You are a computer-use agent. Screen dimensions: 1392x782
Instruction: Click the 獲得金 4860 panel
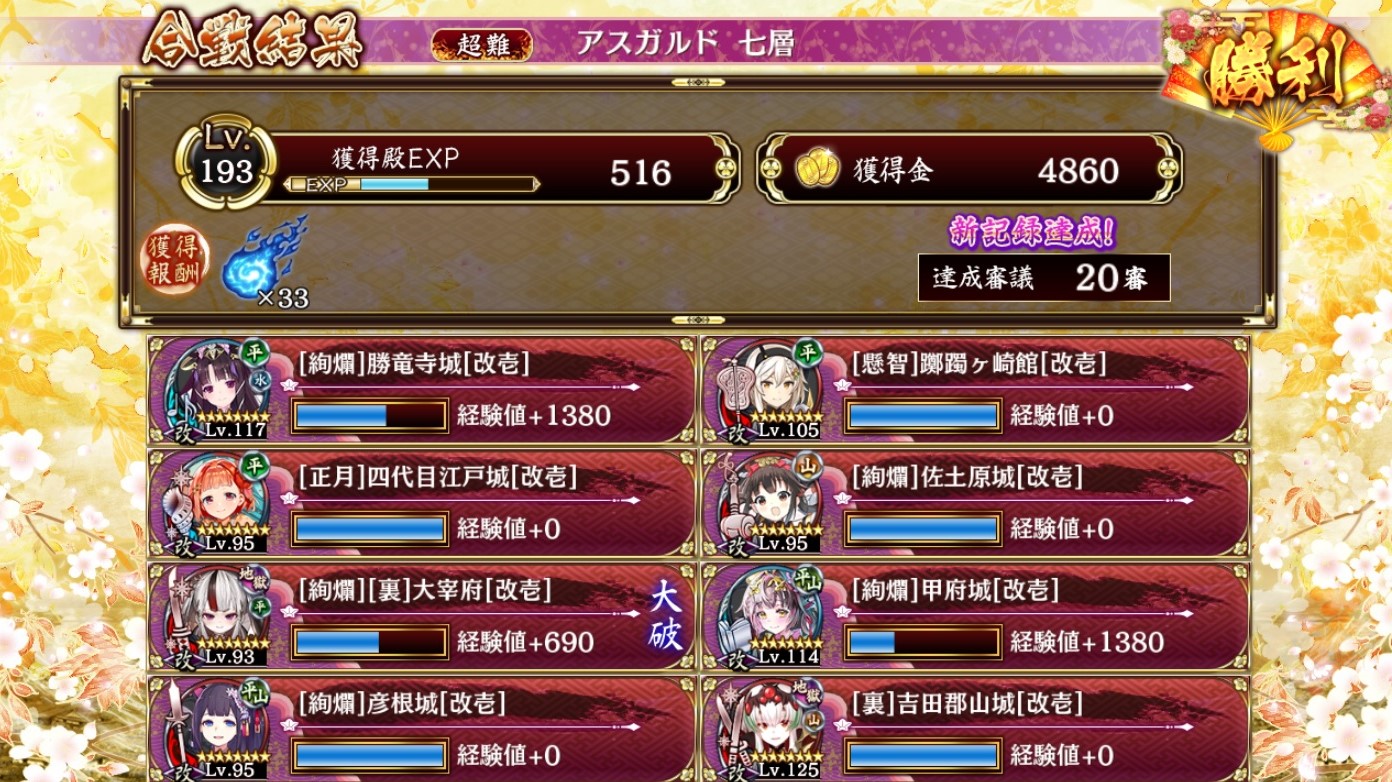click(x=968, y=170)
